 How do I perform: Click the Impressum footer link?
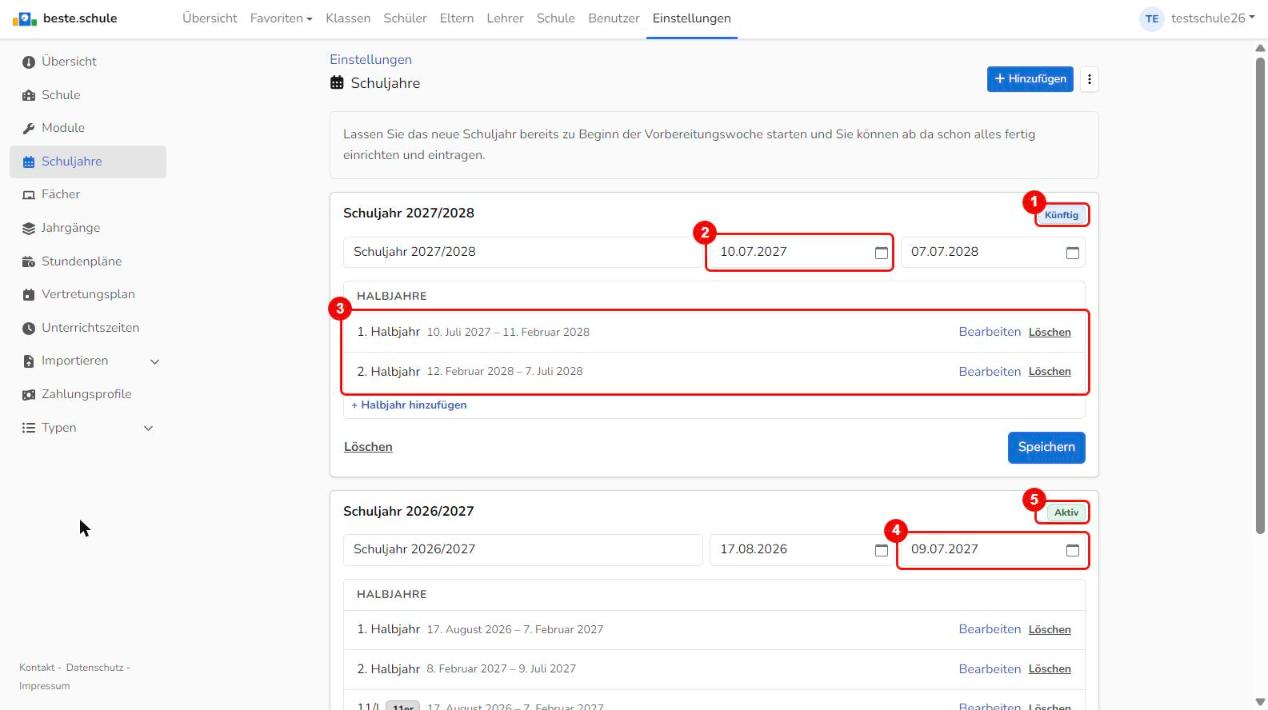[44, 686]
